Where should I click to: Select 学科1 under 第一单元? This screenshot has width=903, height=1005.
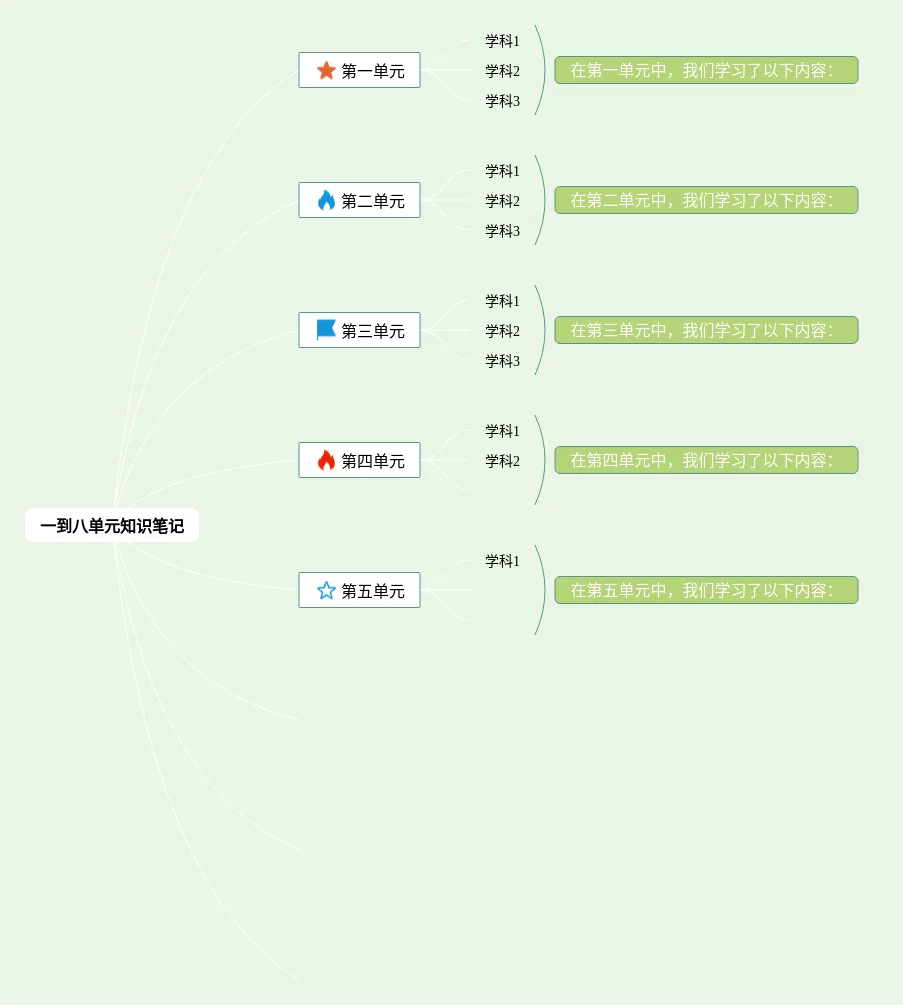pyautogui.click(x=502, y=41)
